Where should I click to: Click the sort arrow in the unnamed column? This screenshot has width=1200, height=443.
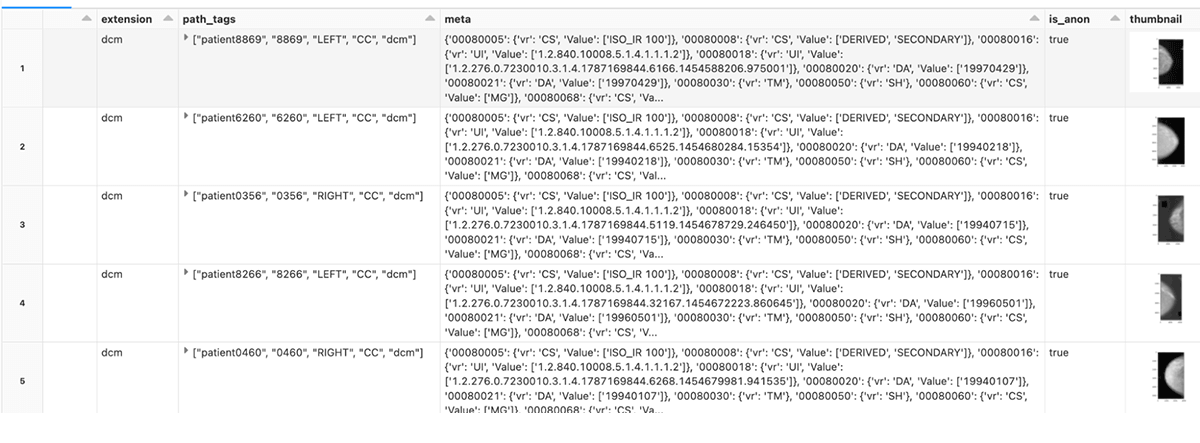coord(85,20)
